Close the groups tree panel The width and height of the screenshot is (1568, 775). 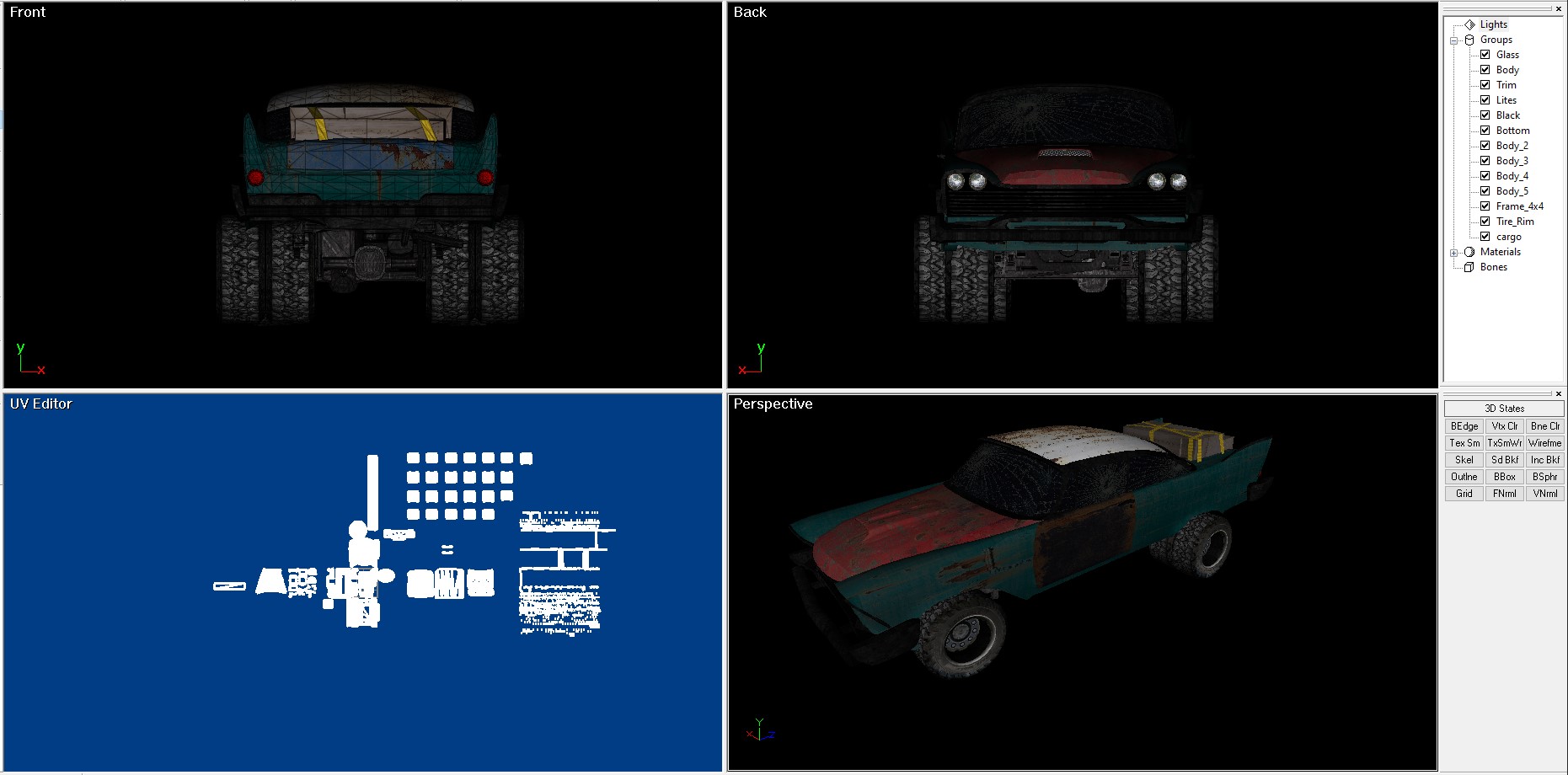1559,8
